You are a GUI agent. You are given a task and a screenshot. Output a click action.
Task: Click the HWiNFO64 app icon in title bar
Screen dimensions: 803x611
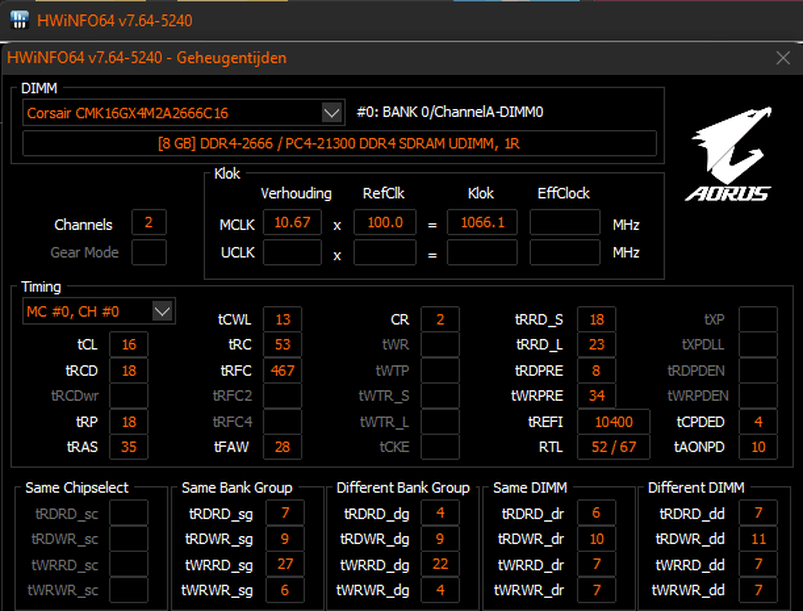tap(19, 20)
